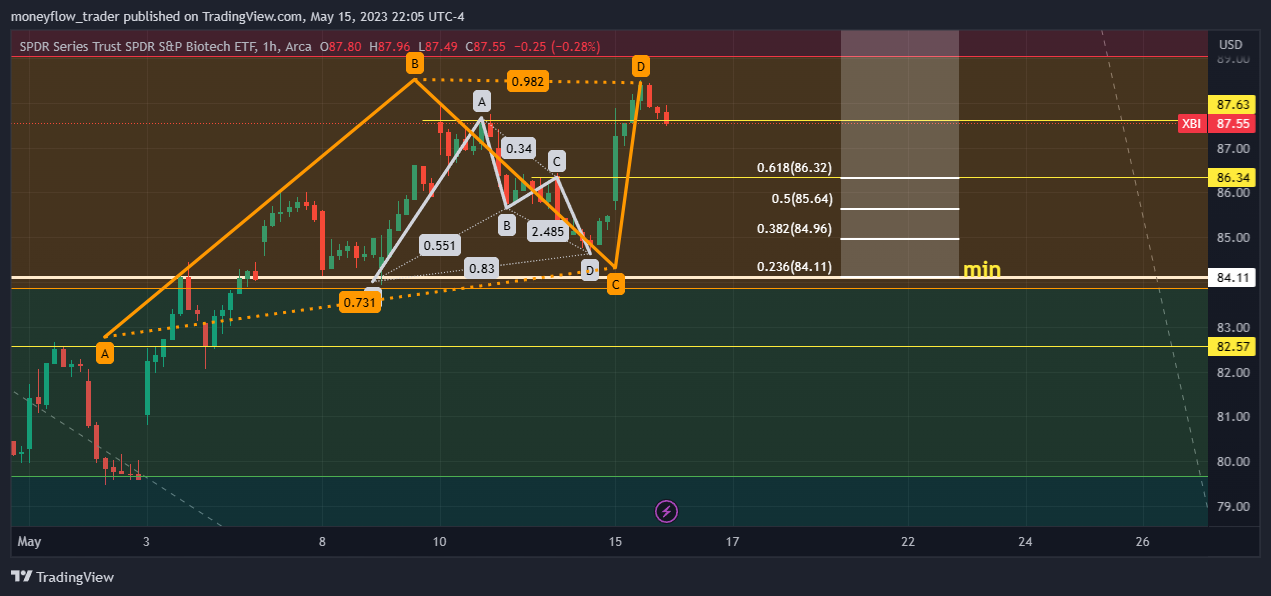The width and height of the screenshot is (1271, 596).
Task: Select the white C pattern point label
Action: (557, 160)
